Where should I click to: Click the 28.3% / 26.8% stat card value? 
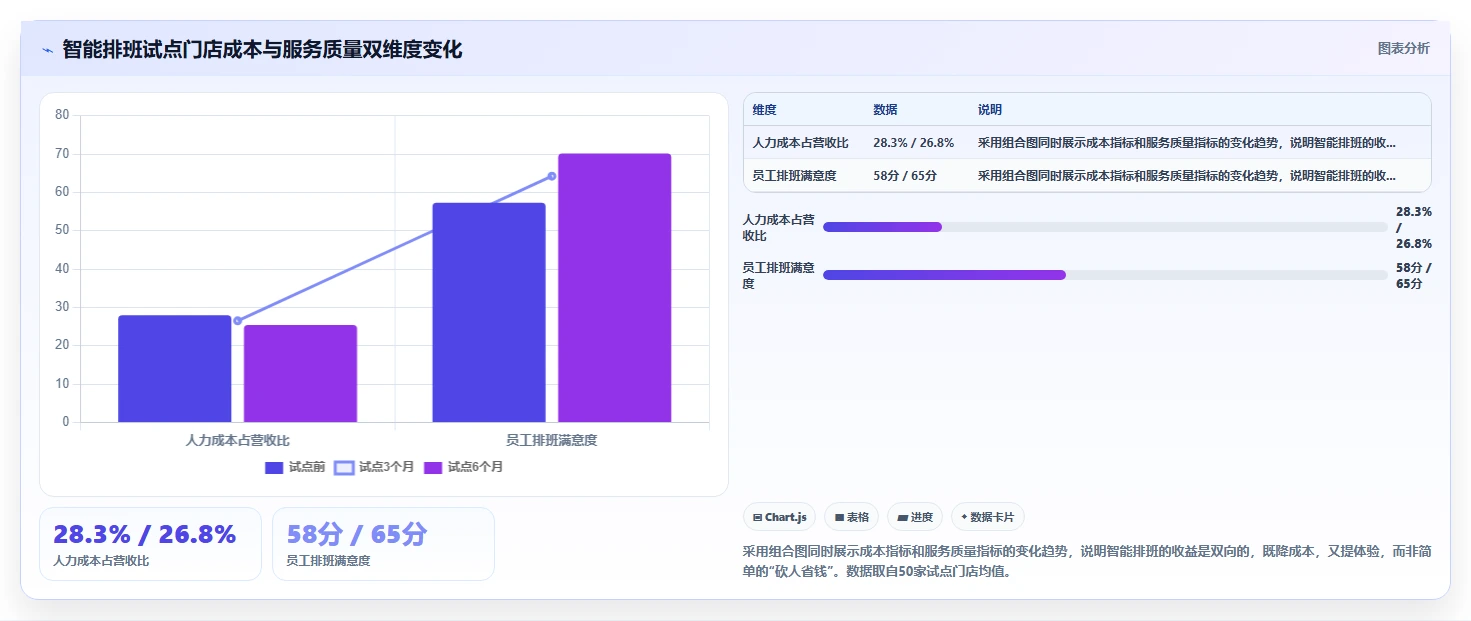[x=145, y=534]
